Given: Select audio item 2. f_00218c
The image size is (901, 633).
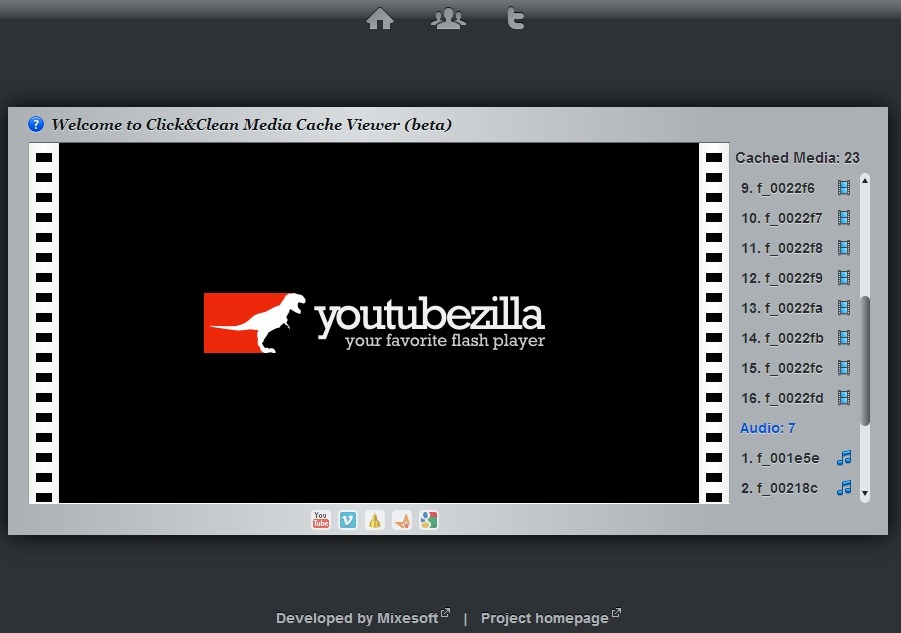Looking at the screenshot, I should [x=779, y=488].
